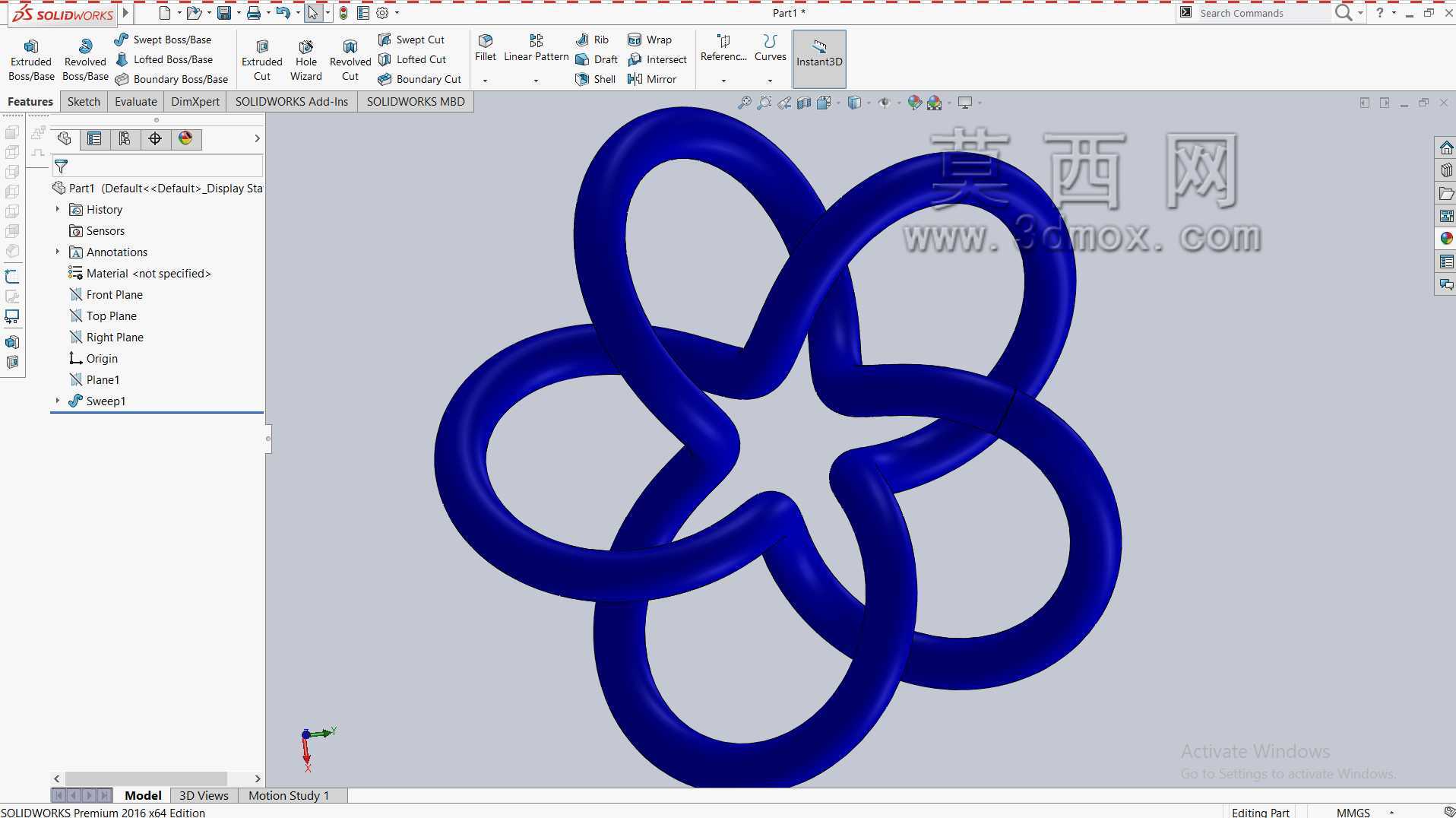Choose the Boundary Cut feature
Screen dimensions: 1456x818
419,79
